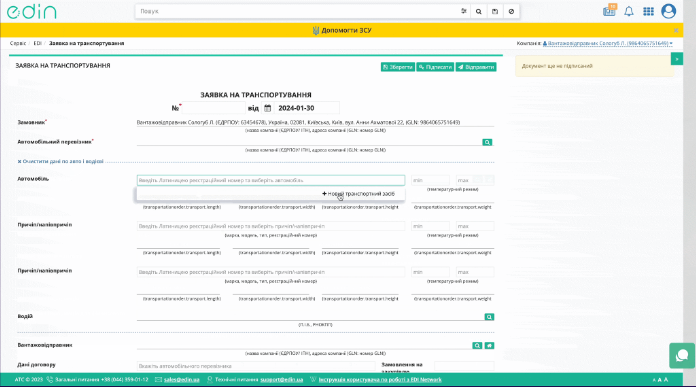Click max temperature of second Причіп
Viewport: 696px width, 387px height.
pos(475,272)
